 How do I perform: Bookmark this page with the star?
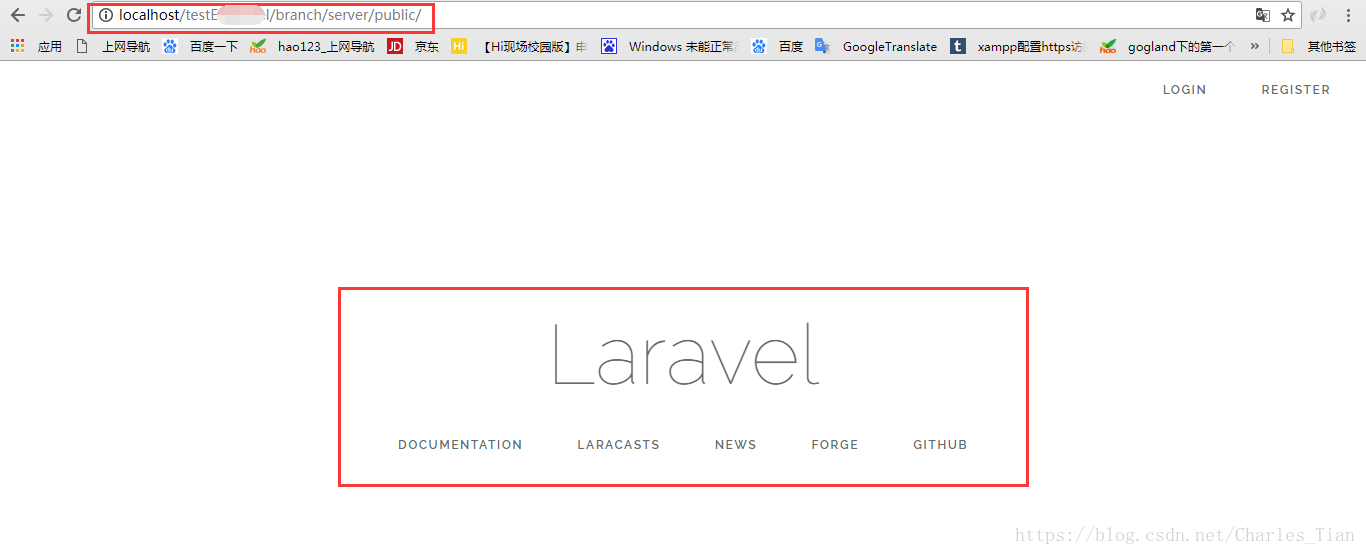[x=1288, y=15]
